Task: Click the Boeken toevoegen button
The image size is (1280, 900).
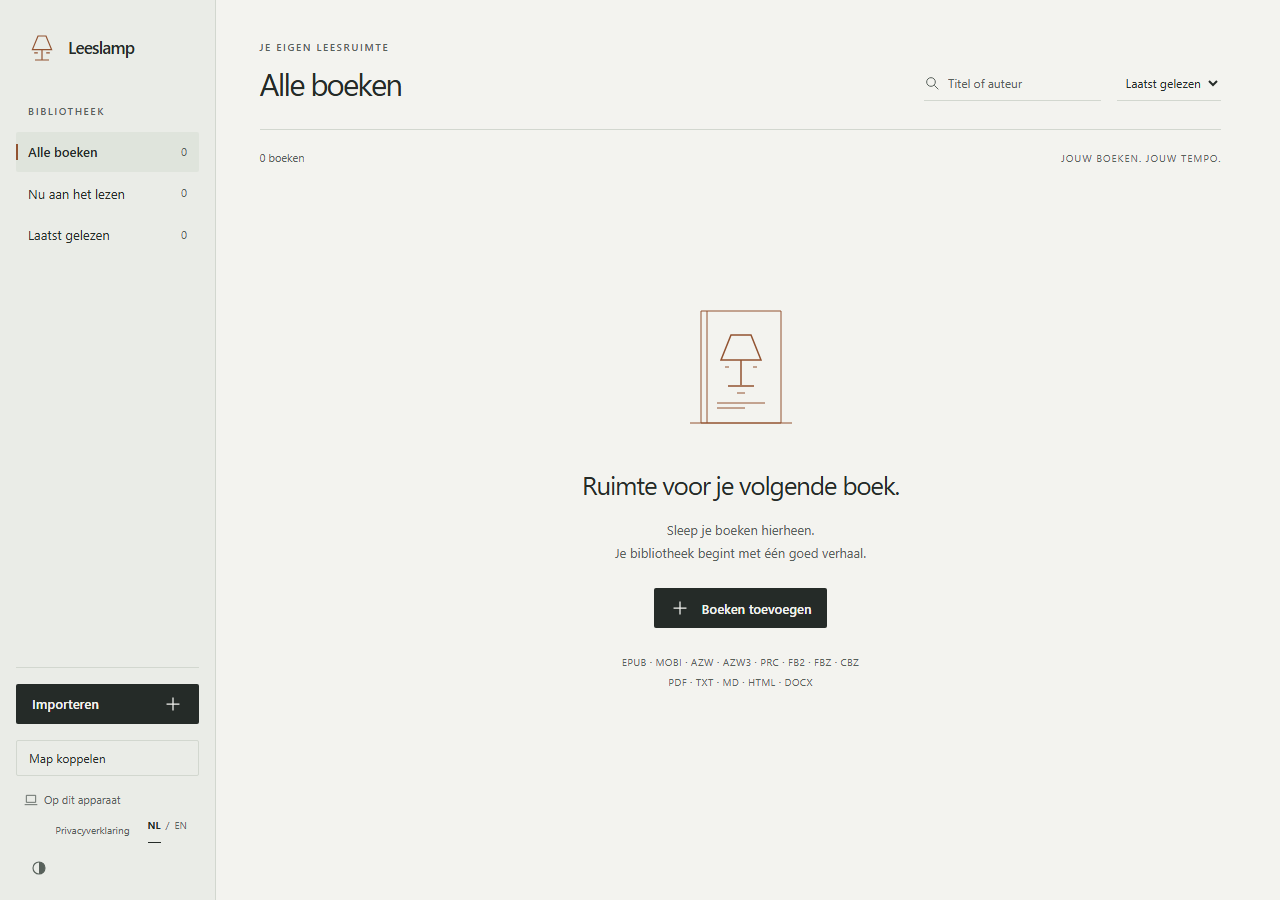Action: coord(740,608)
